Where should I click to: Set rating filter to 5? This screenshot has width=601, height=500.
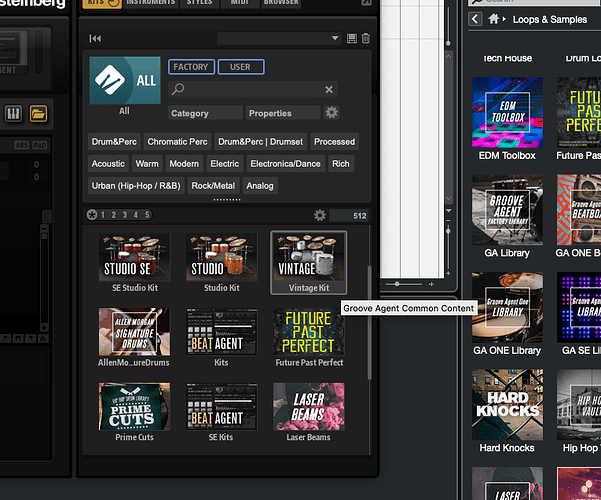(x=147, y=215)
